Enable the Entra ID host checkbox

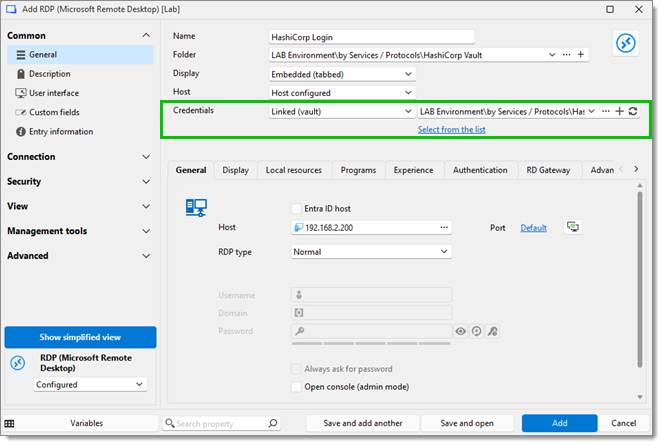tap(296, 209)
